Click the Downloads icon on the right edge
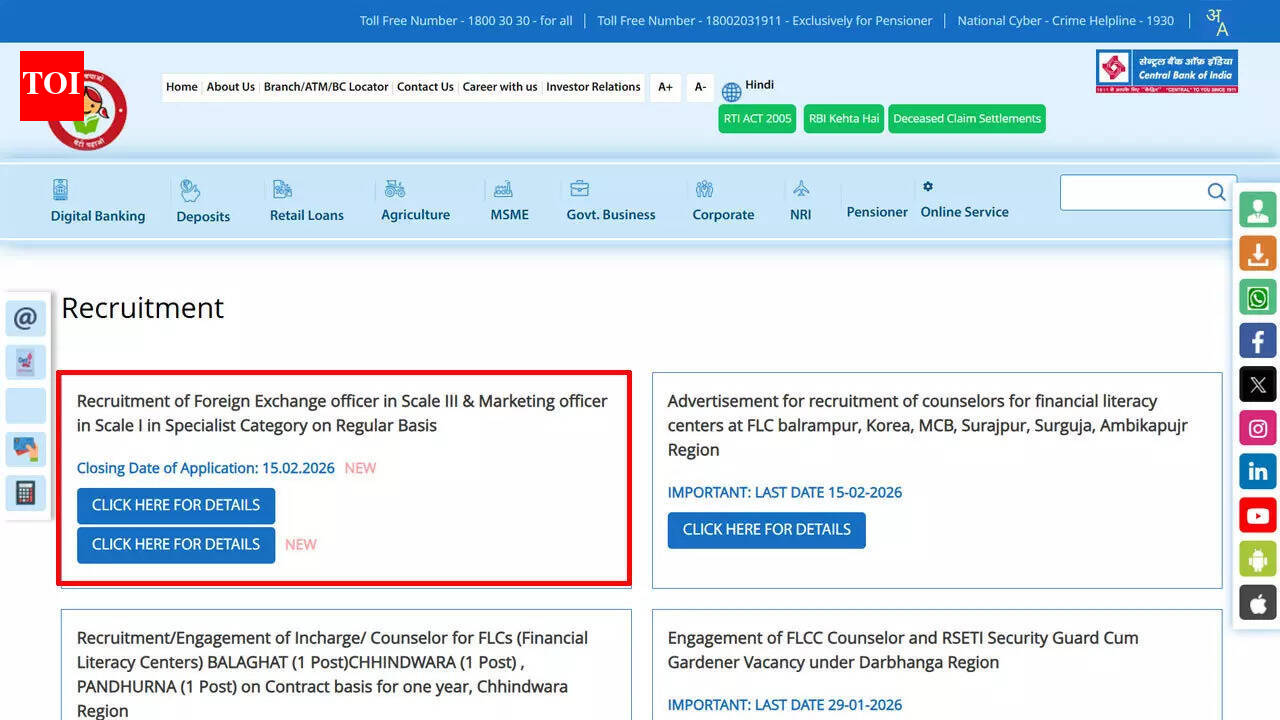This screenshot has width=1280, height=720. [1257, 253]
